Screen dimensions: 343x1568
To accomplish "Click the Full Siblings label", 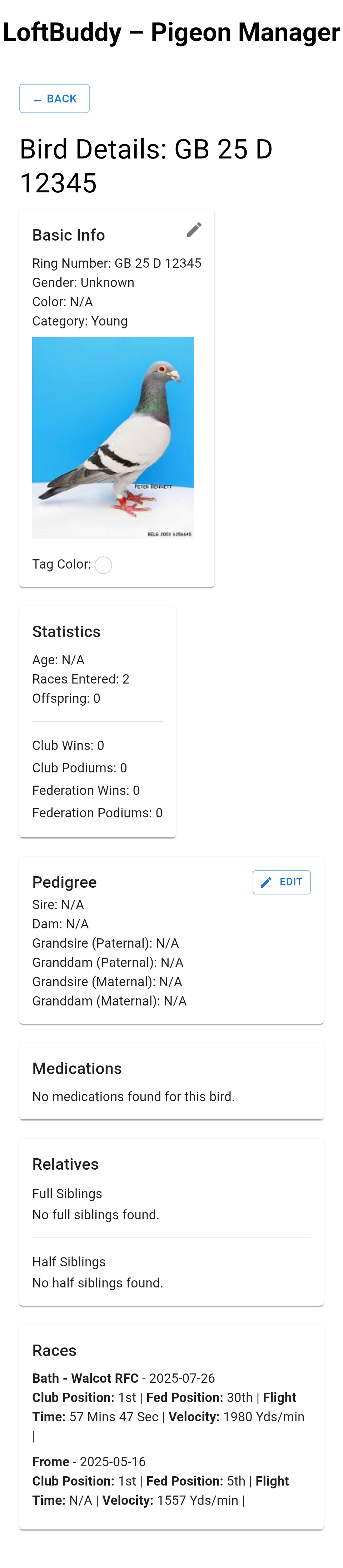I will pyautogui.click(x=67, y=1193).
